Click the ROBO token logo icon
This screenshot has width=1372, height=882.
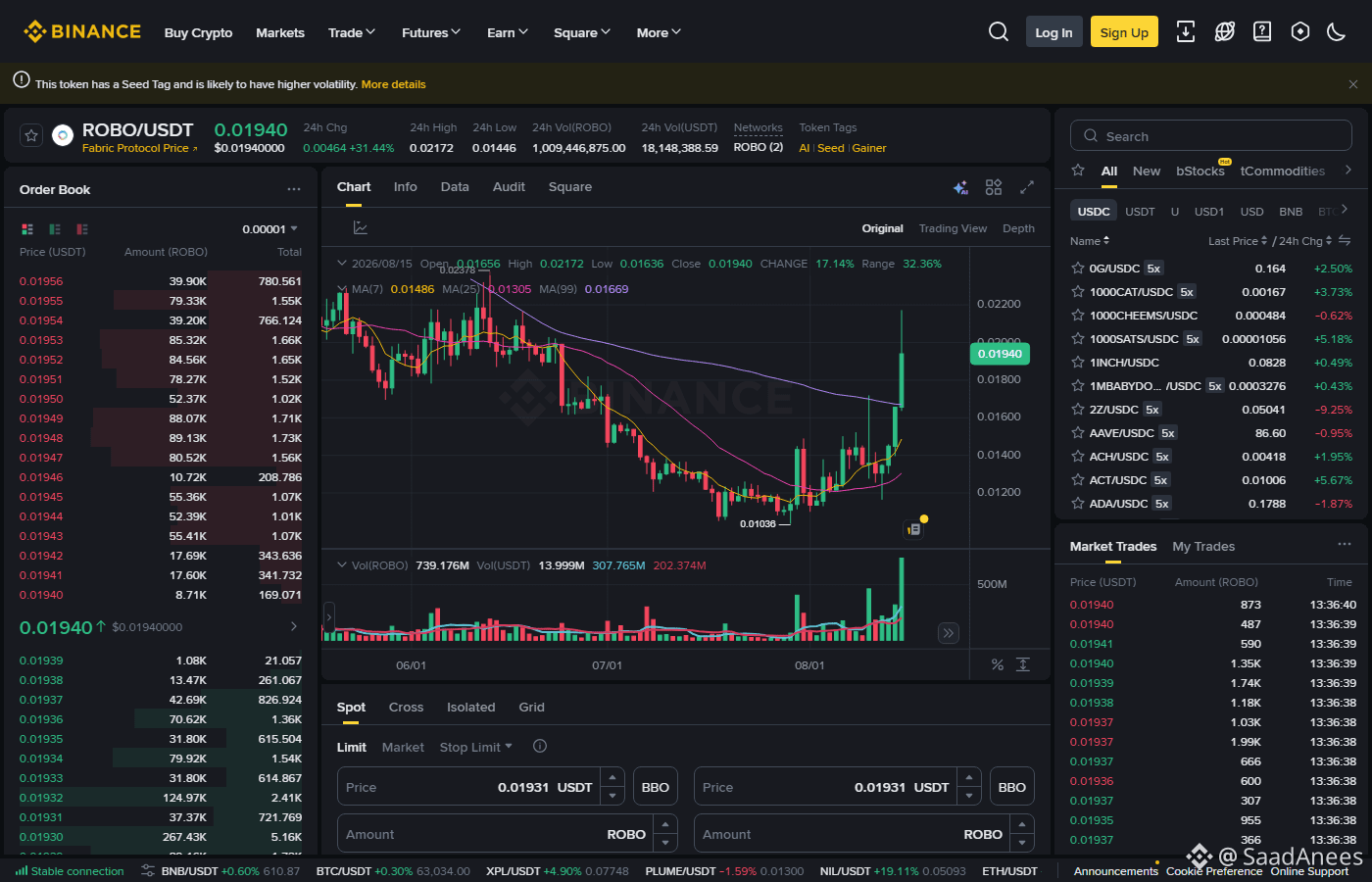coord(63,136)
